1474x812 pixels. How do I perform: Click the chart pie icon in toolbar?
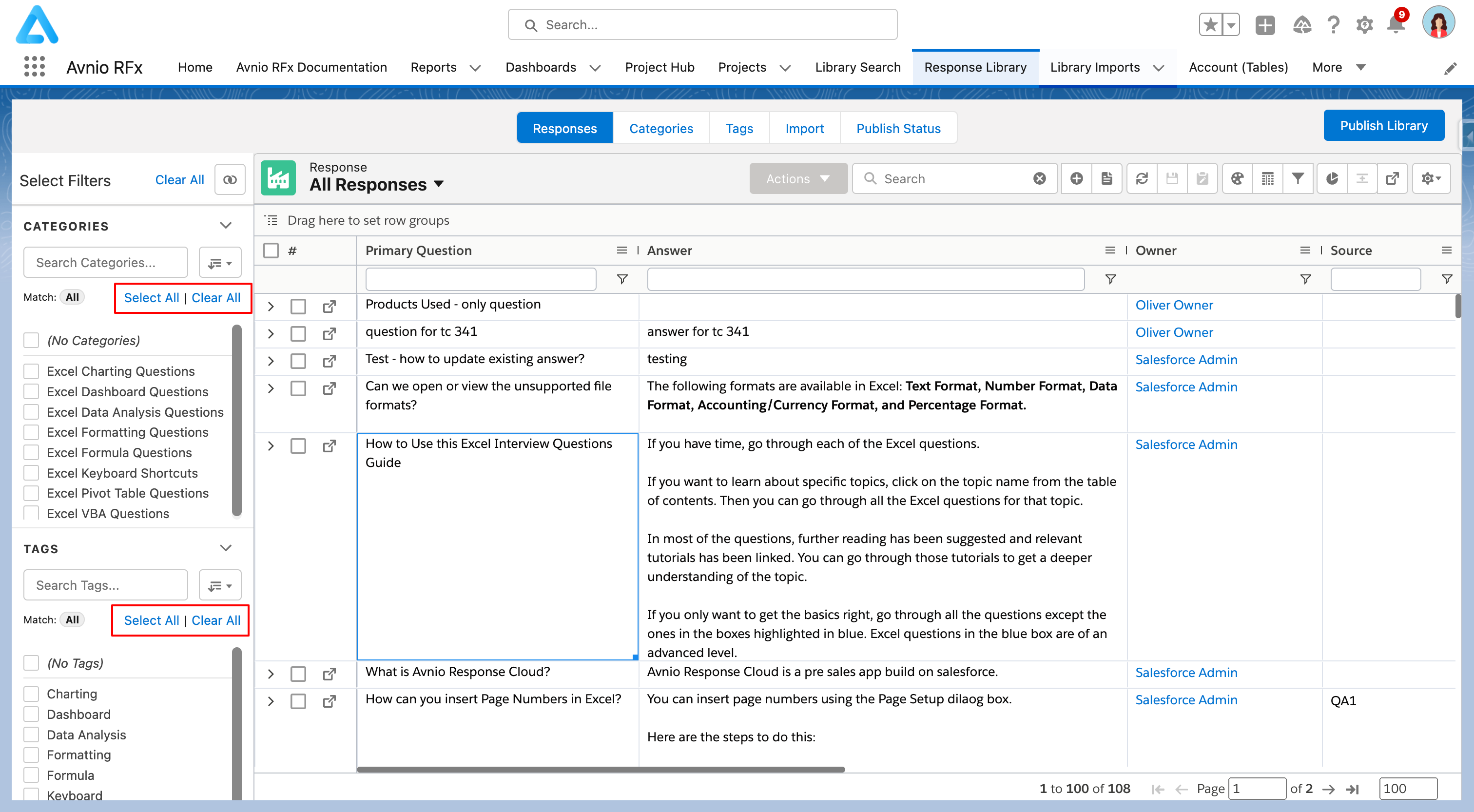[1332, 178]
